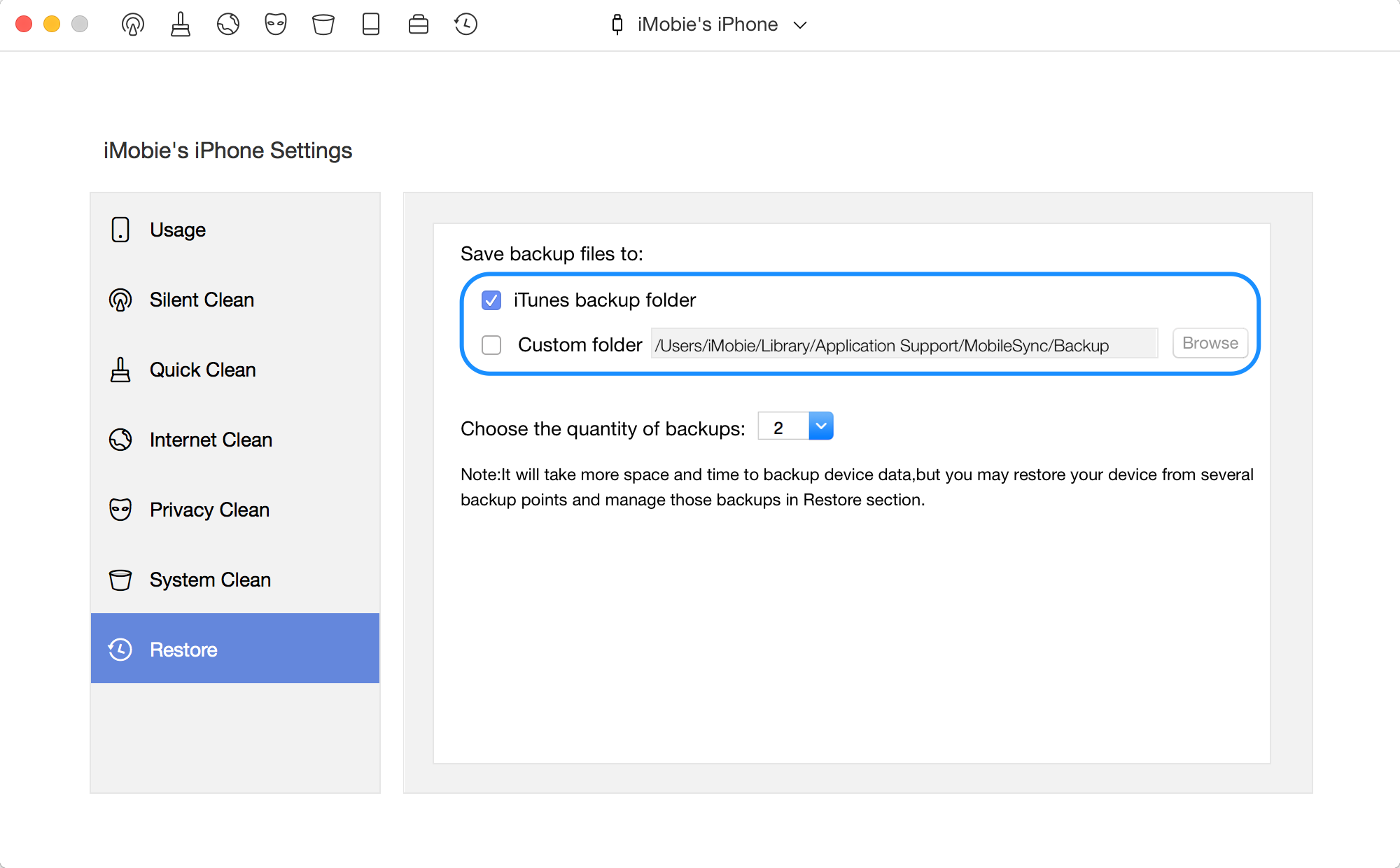Uncheck the iTunes backup folder checkbox
The image size is (1400, 868).
[x=491, y=300]
